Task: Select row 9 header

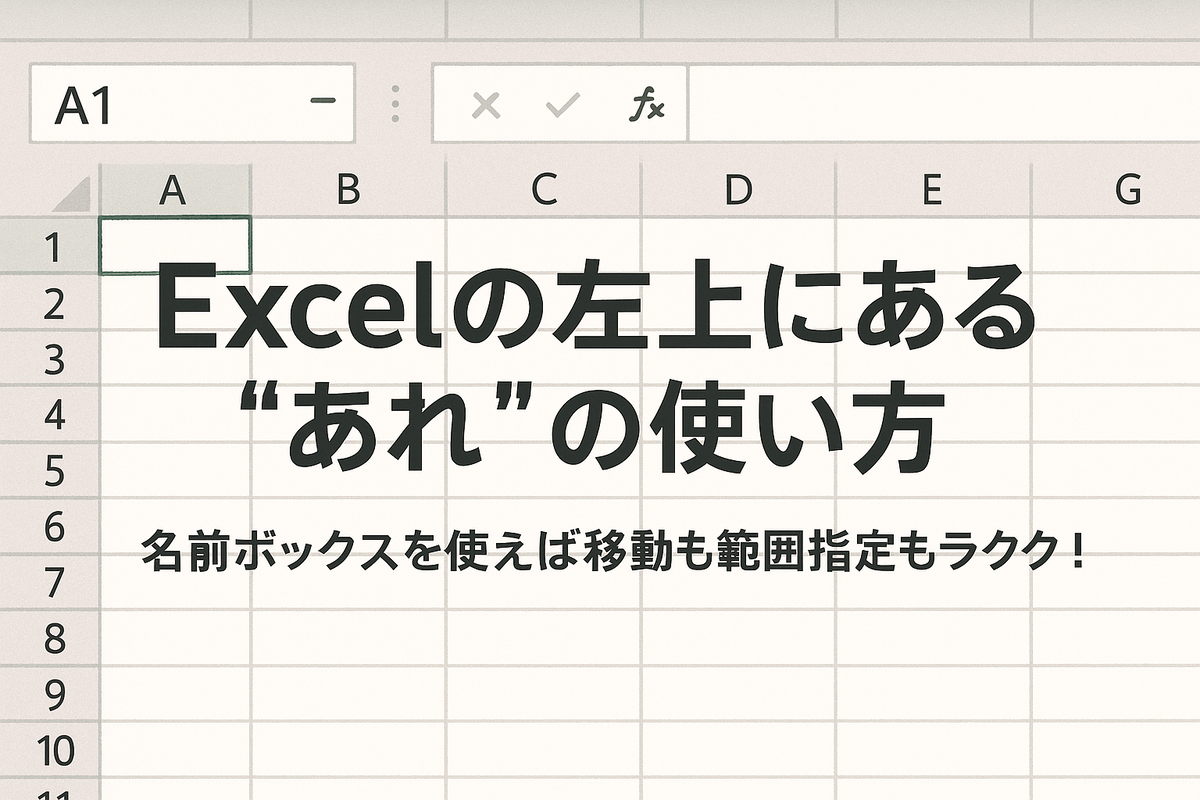Action: click(50, 694)
